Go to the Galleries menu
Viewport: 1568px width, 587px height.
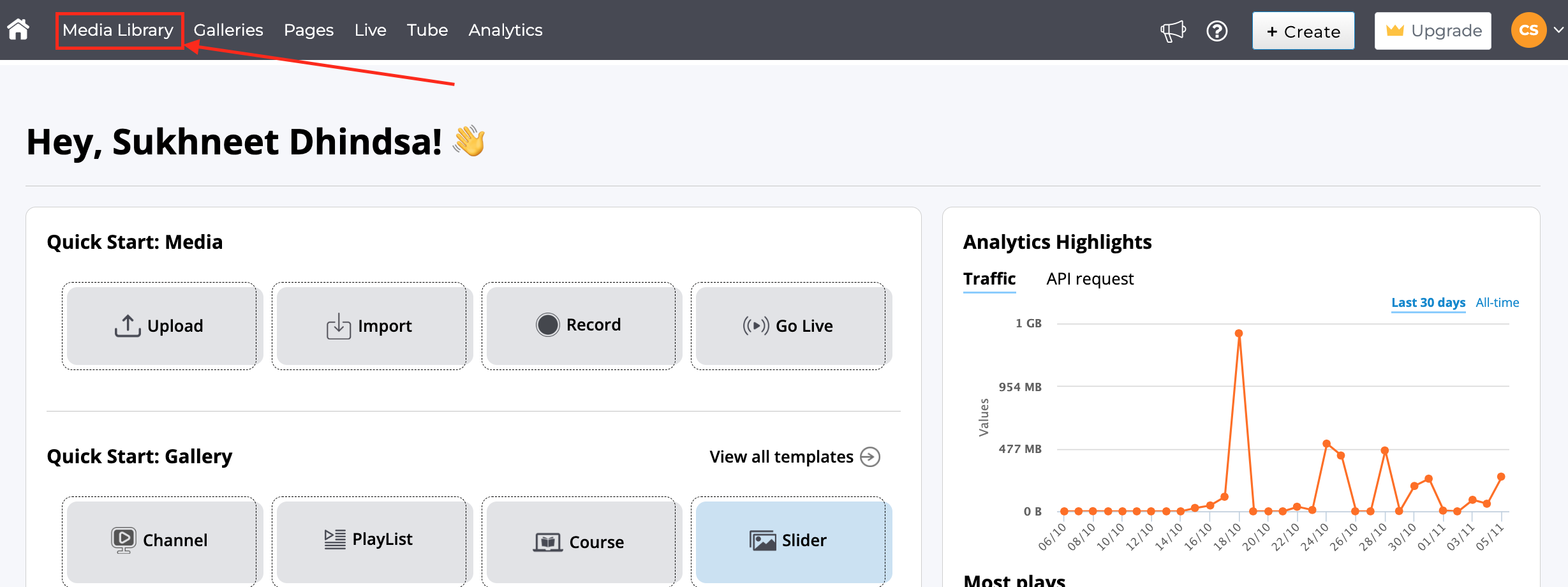228,30
